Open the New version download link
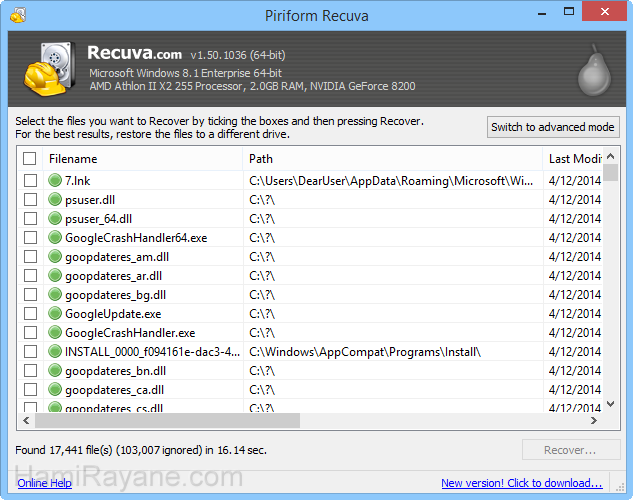This screenshot has width=633, height=500. pyautogui.click(x=522, y=483)
